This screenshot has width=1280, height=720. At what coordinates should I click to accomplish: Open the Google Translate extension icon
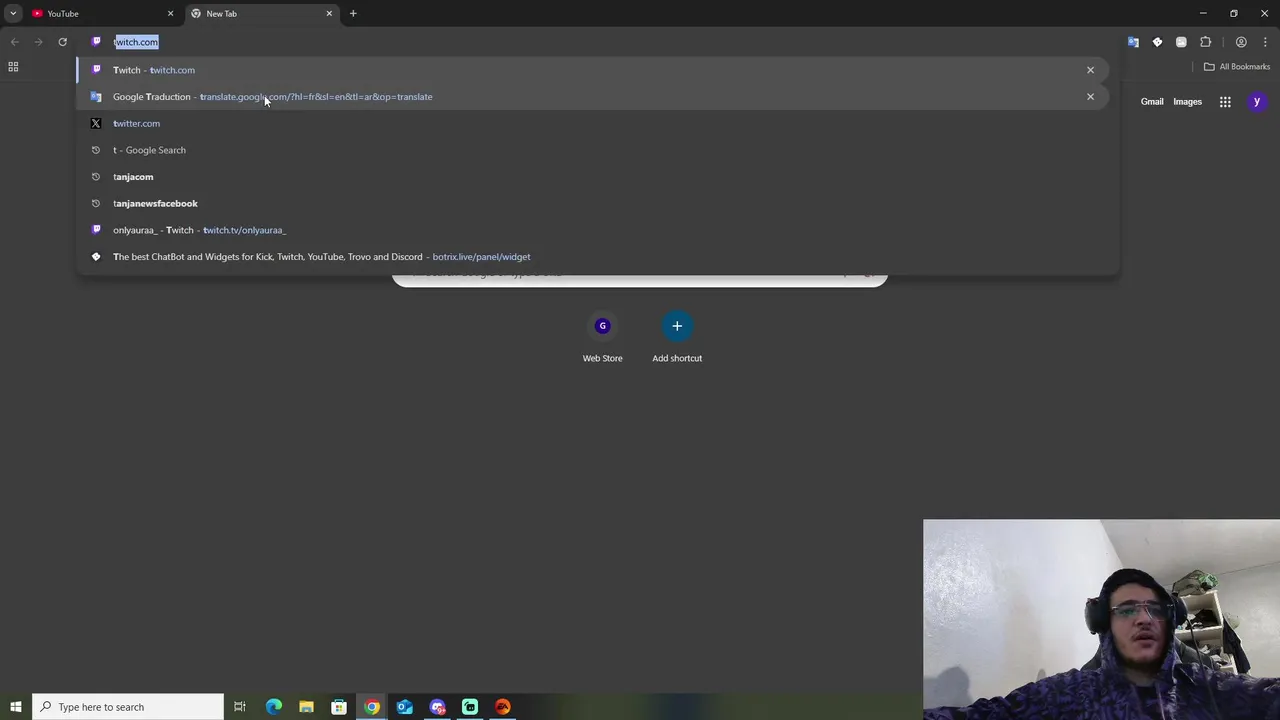[x=1133, y=42]
